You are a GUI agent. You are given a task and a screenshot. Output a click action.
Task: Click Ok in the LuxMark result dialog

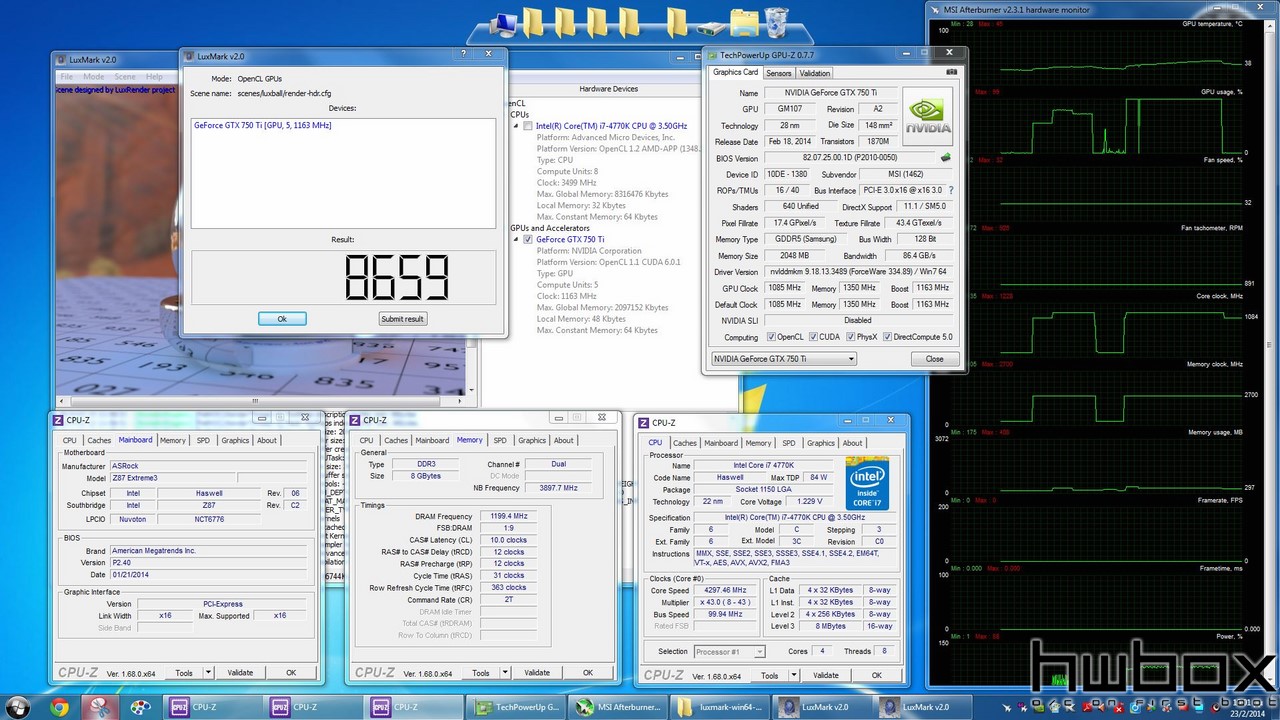[x=282, y=318]
